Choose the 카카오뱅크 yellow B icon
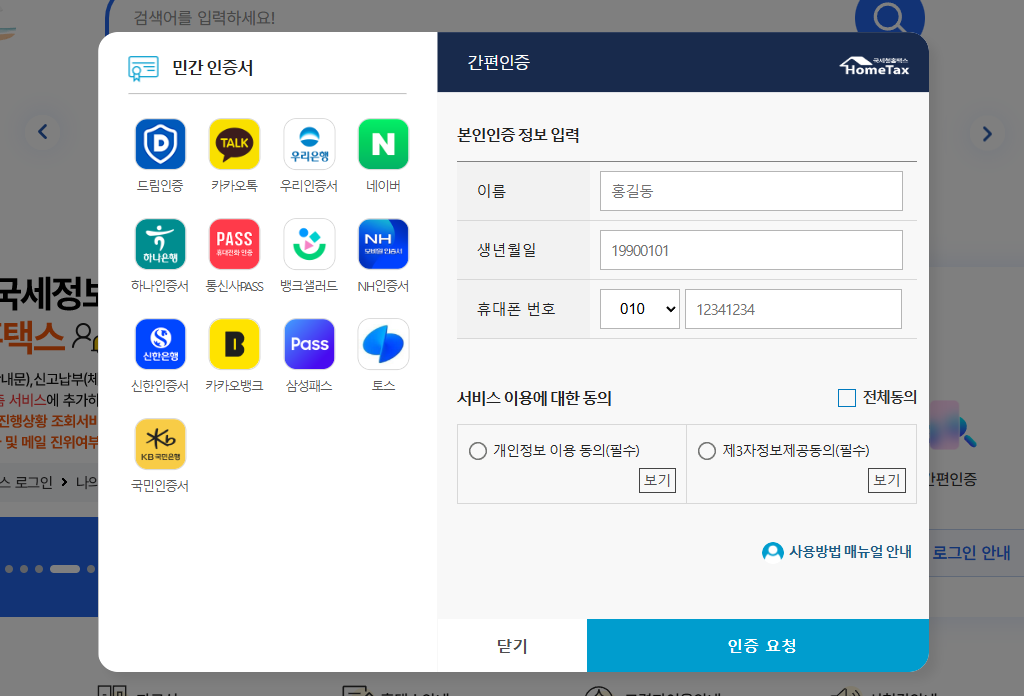 tap(234, 344)
